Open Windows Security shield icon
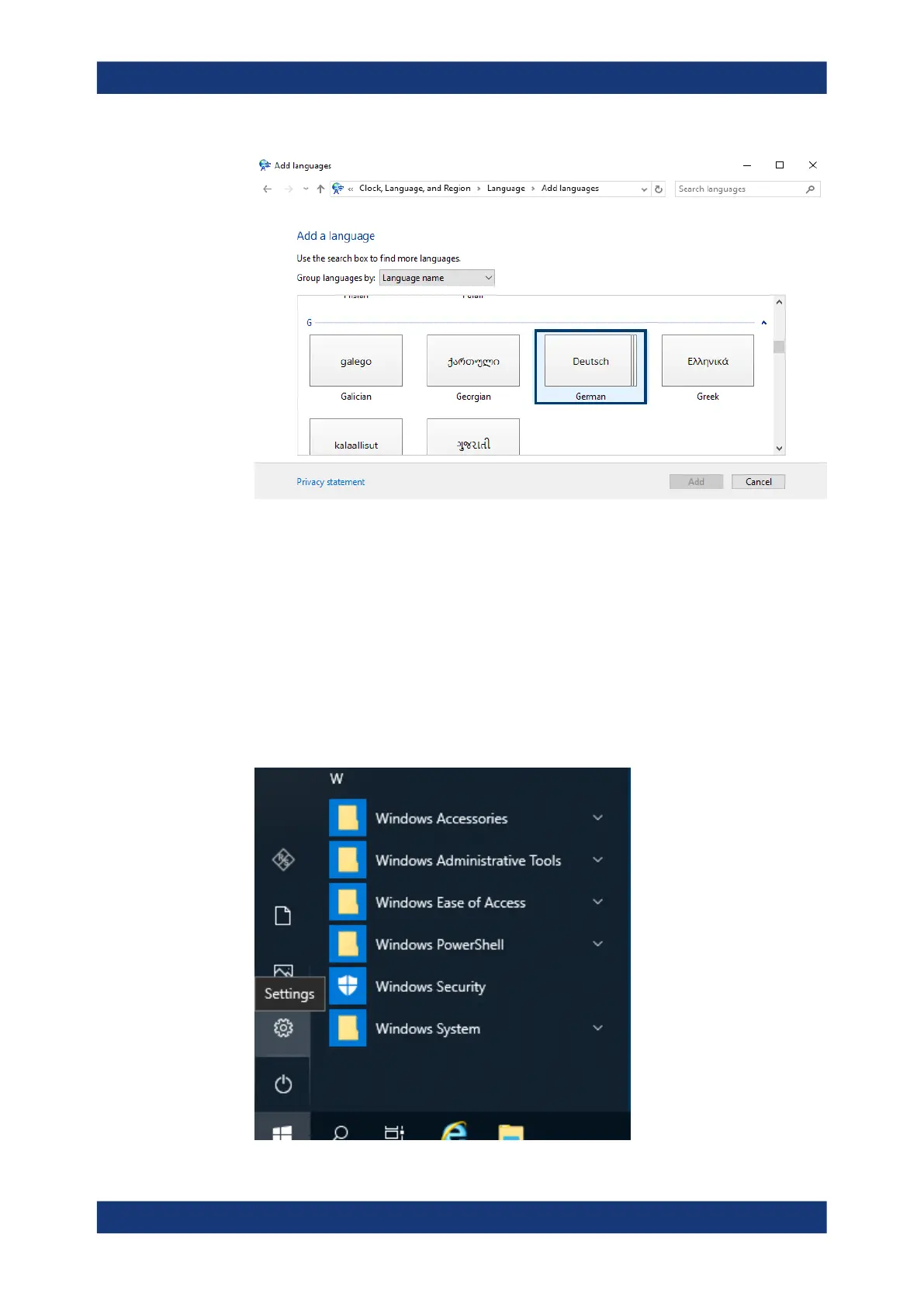The width and height of the screenshot is (924, 1307). (348, 986)
